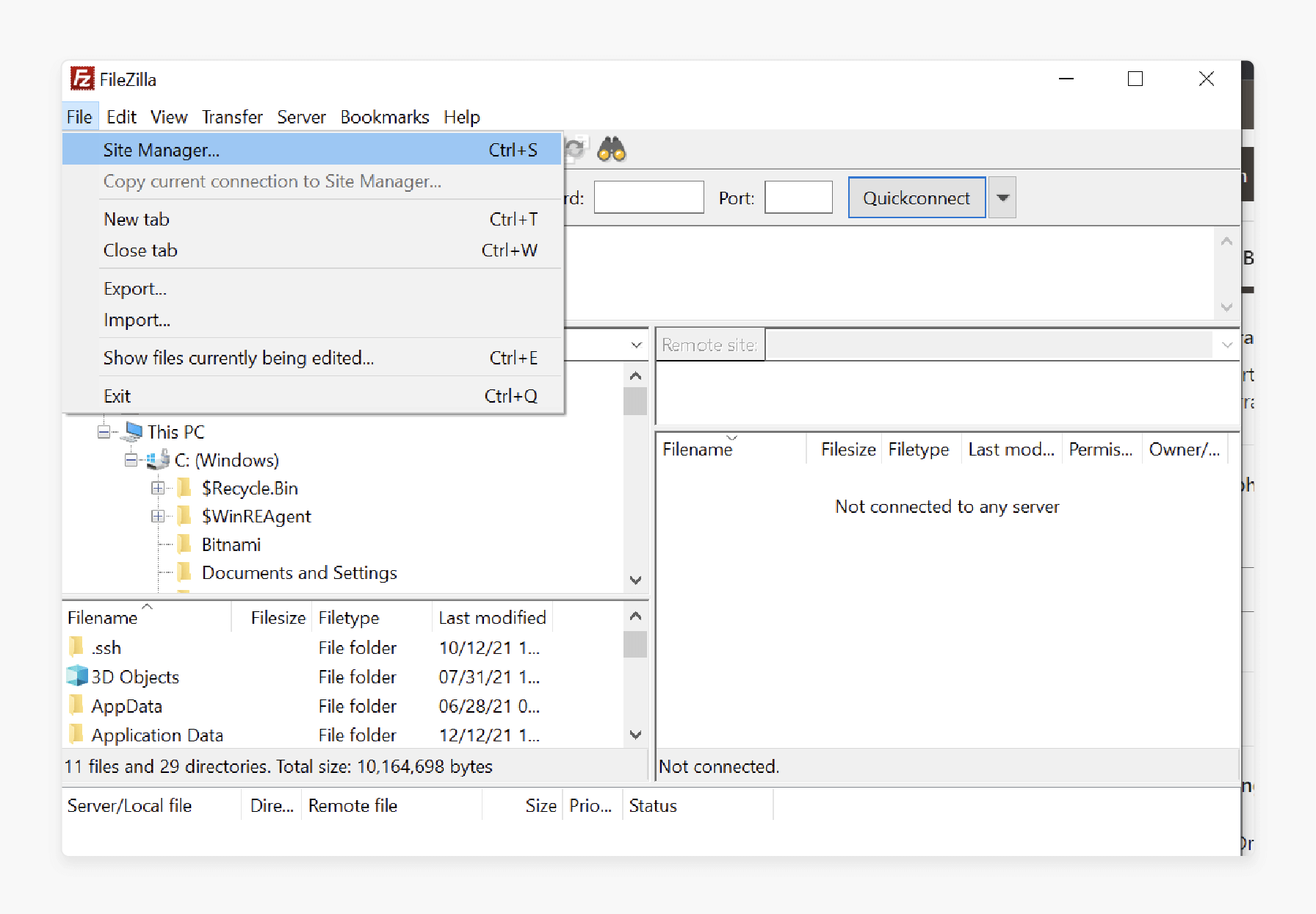This screenshot has height=914, width=1316.
Task: Sort local files by Last modified column
Action: [492, 617]
